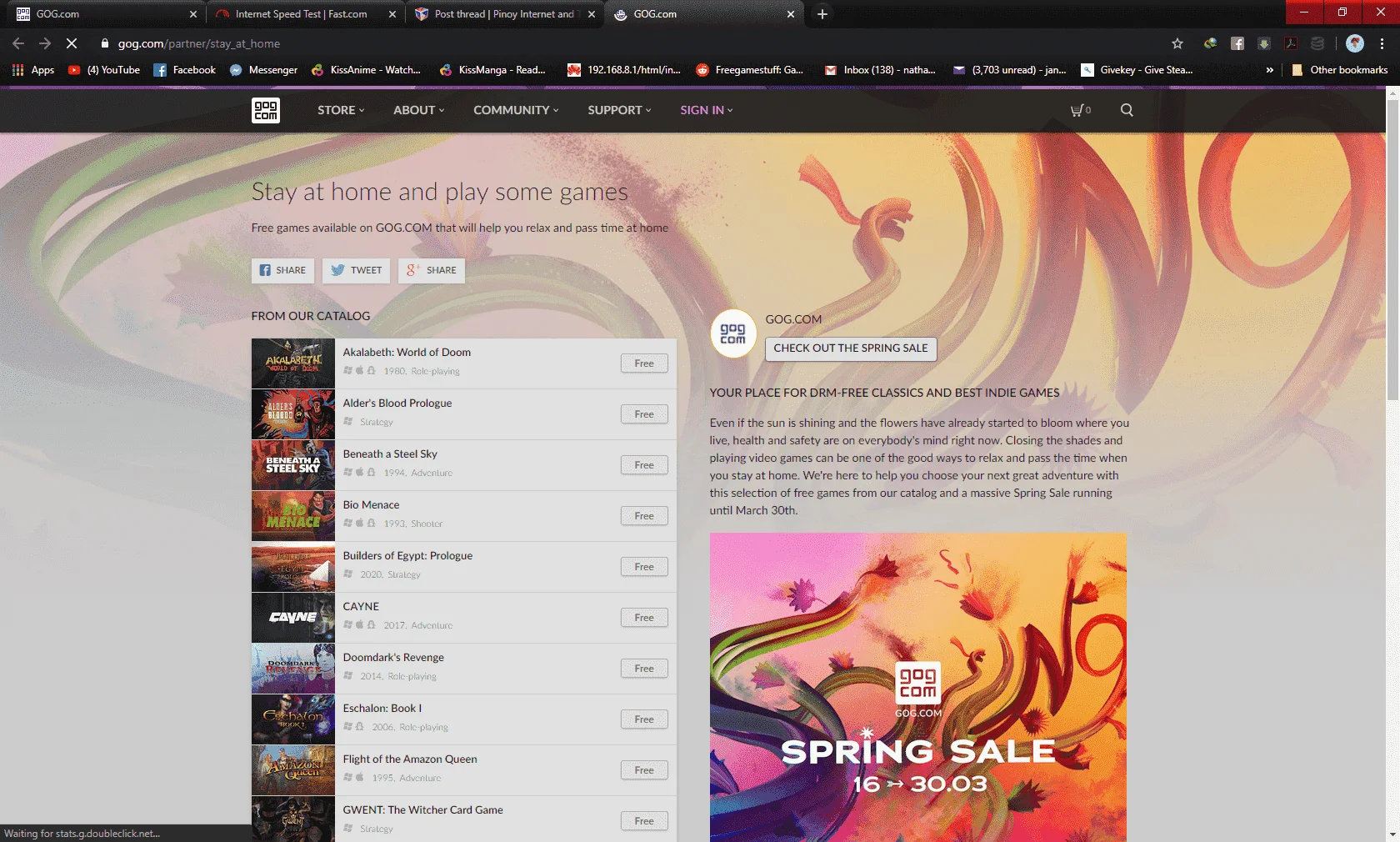Viewport: 1400px width, 842px height.
Task: Switch to the first GOG.com tab
Action: [105, 14]
